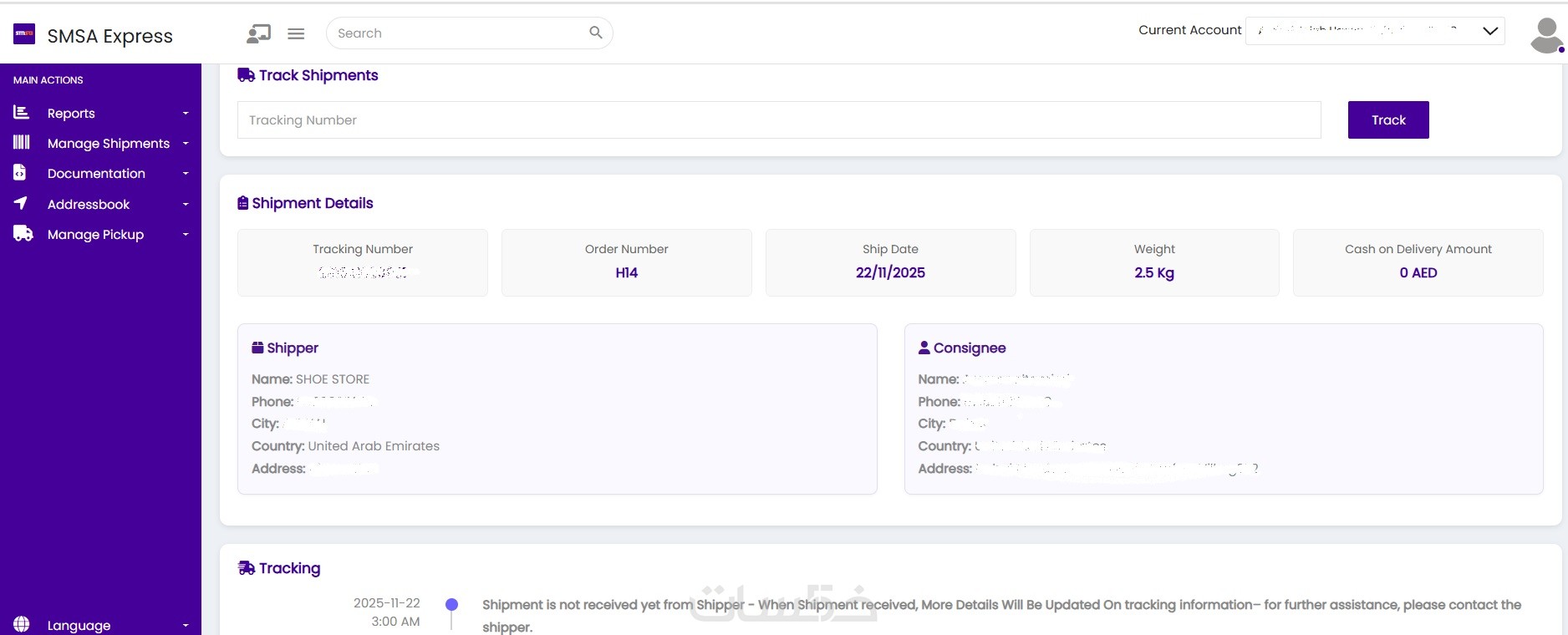Open the Addressbook menu item
The width and height of the screenshot is (1568, 635).
point(100,204)
